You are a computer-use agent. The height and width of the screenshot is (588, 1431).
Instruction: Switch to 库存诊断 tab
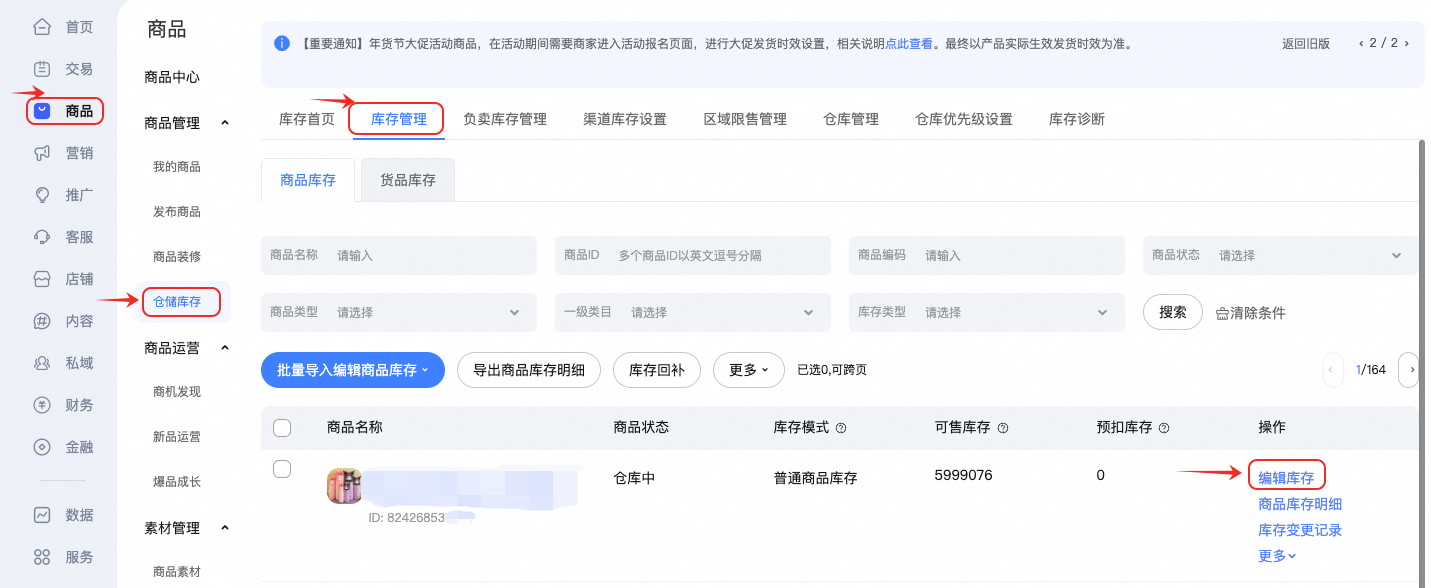[1077, 119]
